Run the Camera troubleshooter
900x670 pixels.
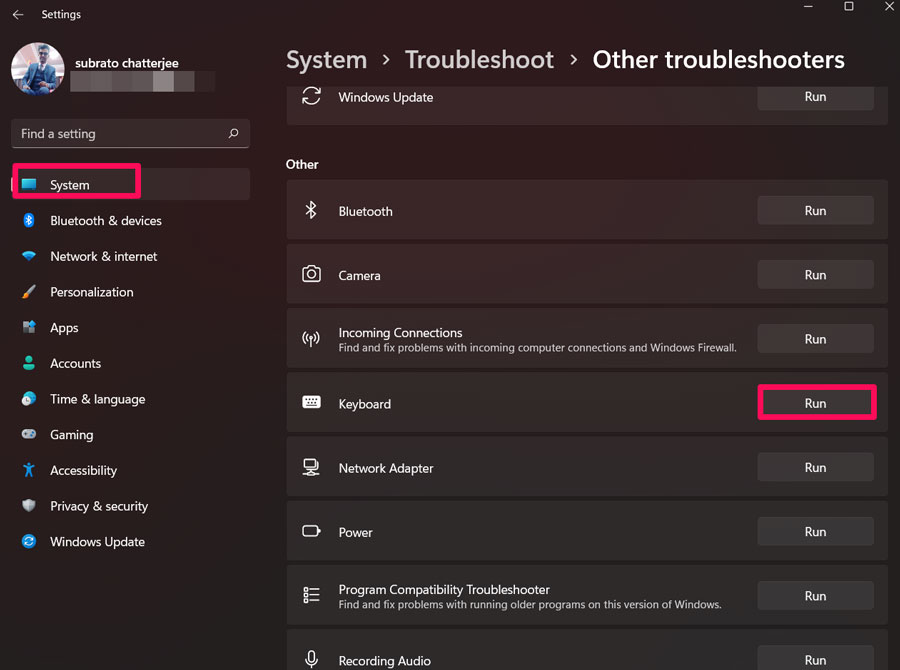click(816, 275)
